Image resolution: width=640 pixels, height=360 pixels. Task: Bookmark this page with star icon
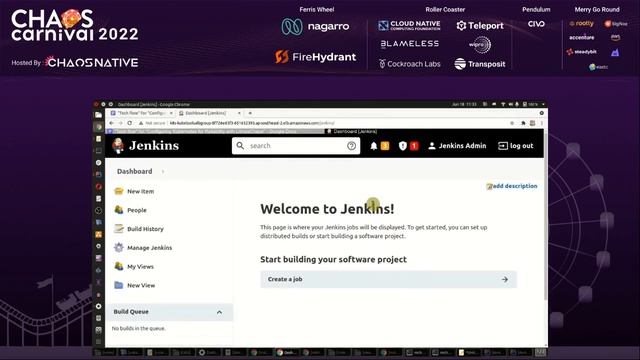pos(512,123)
